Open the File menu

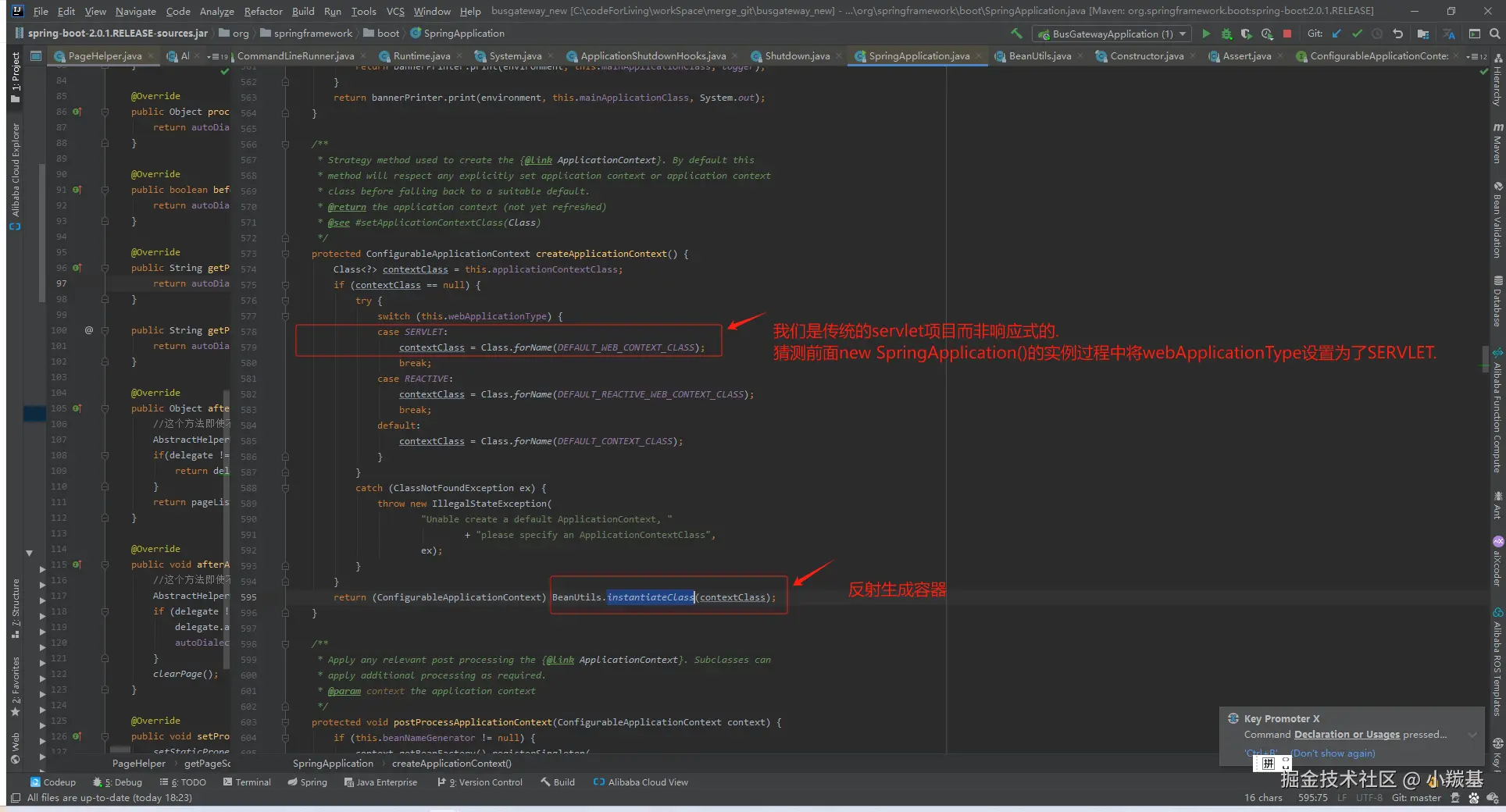41,11
